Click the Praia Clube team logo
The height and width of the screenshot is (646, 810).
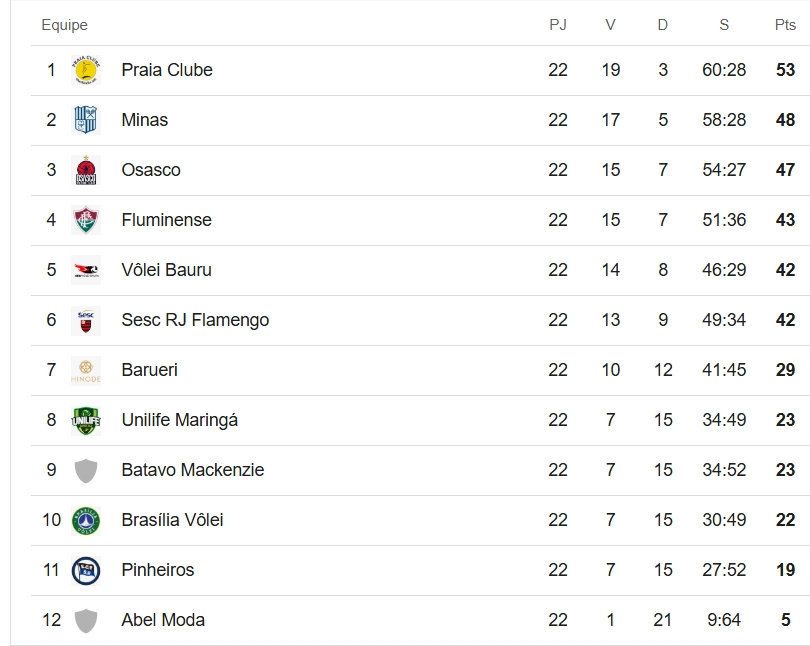click(86, 70)
